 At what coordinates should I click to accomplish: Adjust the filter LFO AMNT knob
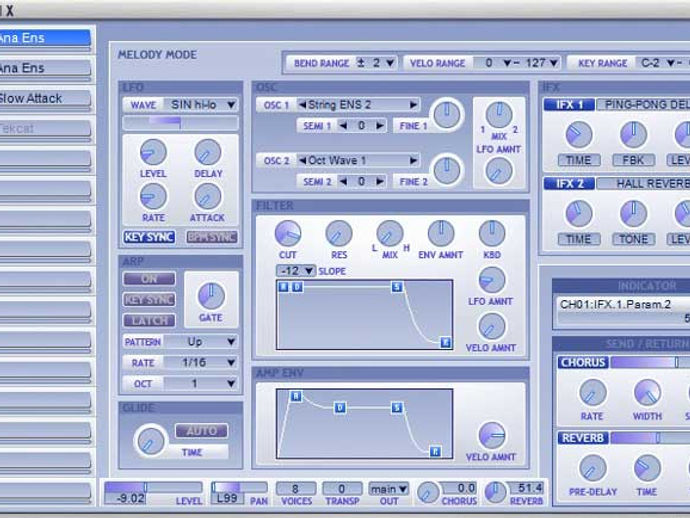click(492, 280)
